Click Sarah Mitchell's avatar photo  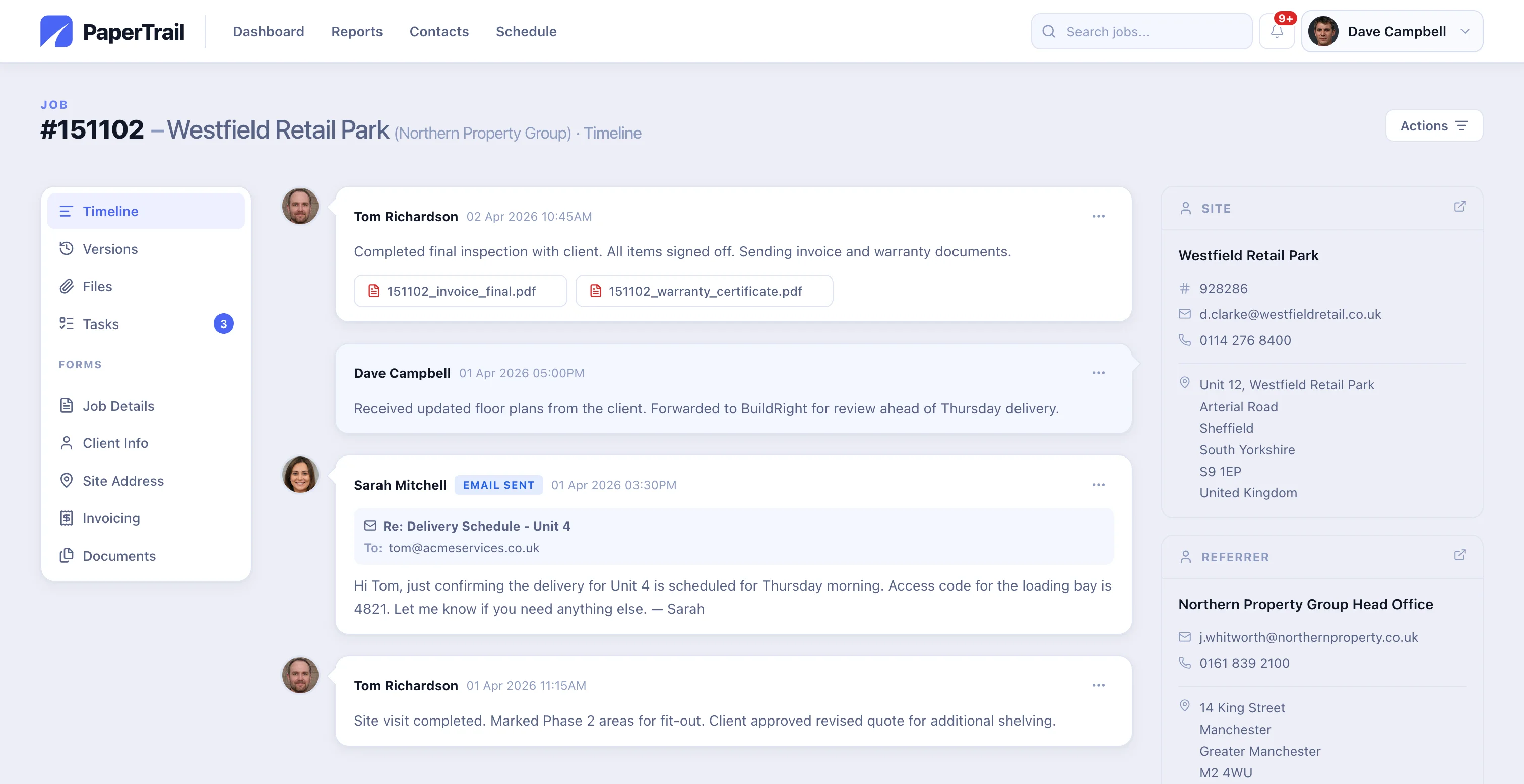(x=300, y=475)
